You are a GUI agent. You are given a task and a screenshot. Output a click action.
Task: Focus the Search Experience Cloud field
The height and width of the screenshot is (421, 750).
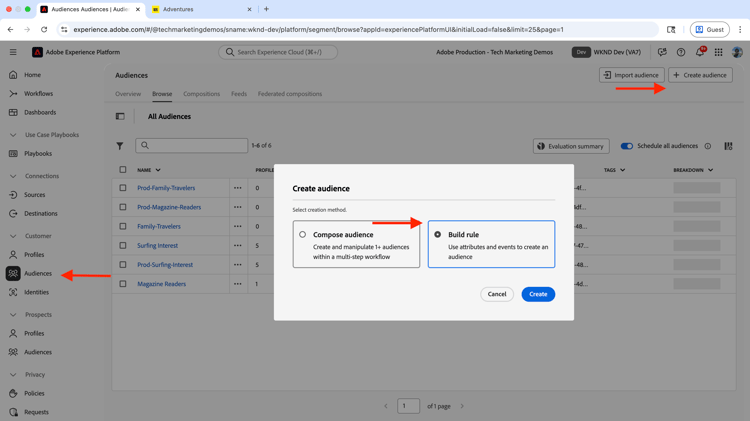(278, 52)
